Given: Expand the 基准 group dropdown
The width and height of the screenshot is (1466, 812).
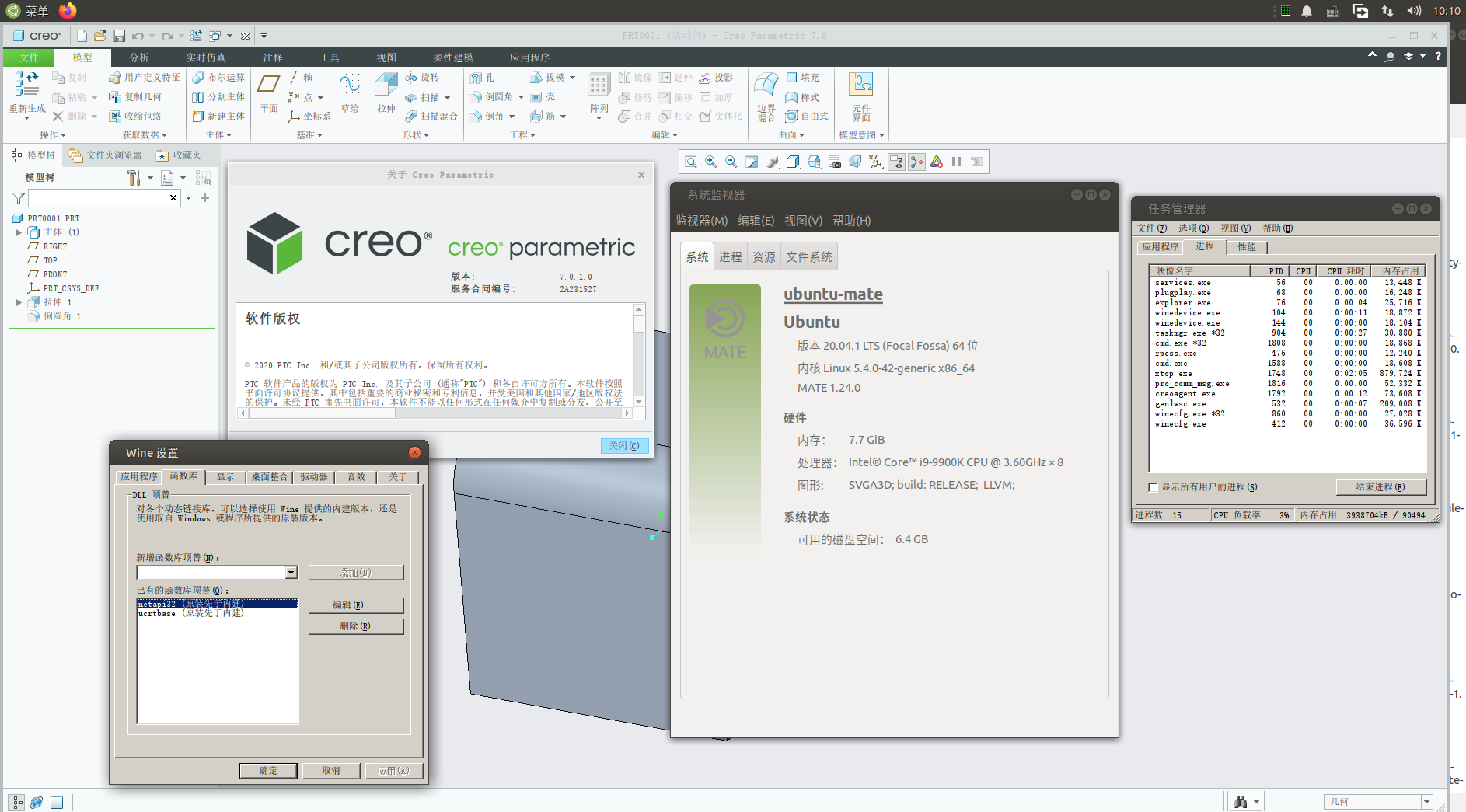Looking at the screenshot, I should (309, 135).
